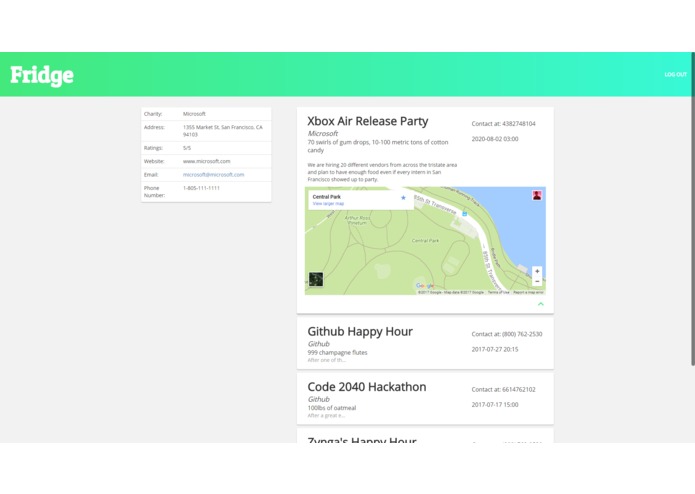This screenshot has width=695, height=494.
Task: Click the transit marker on 85th St Transverse
Action: pos(465,214)
